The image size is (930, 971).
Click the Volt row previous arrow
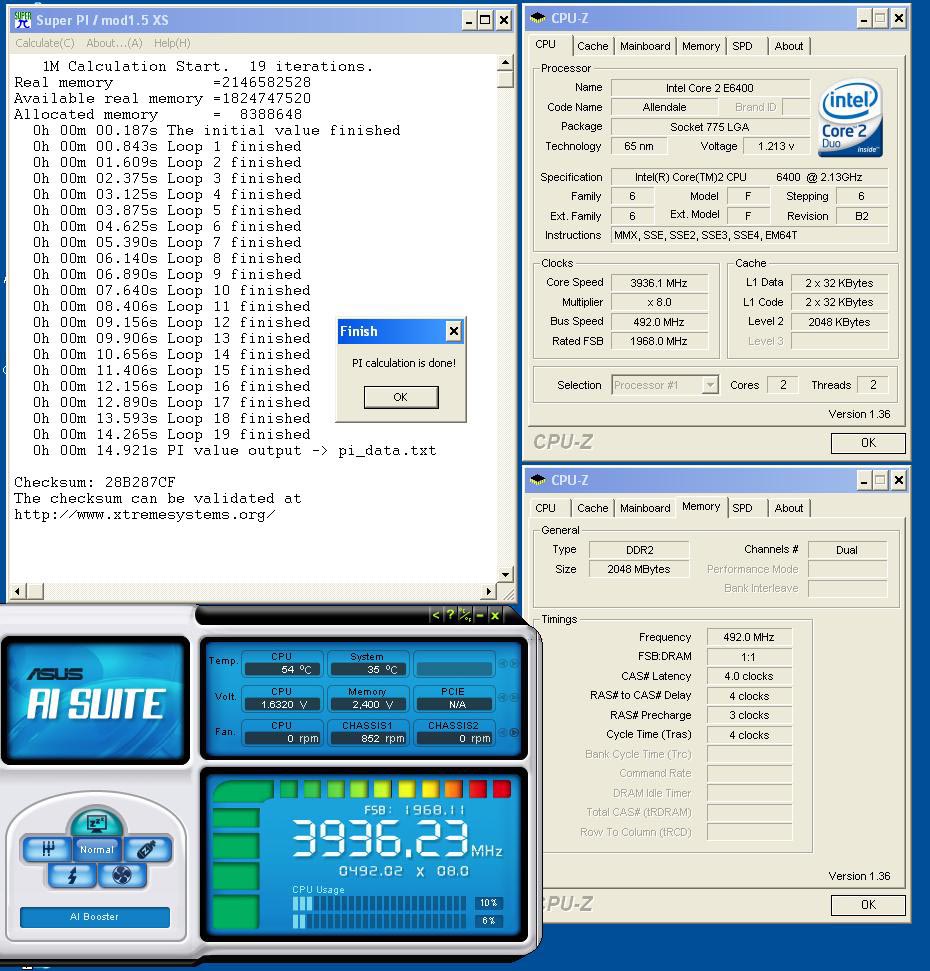coord(503,698)
